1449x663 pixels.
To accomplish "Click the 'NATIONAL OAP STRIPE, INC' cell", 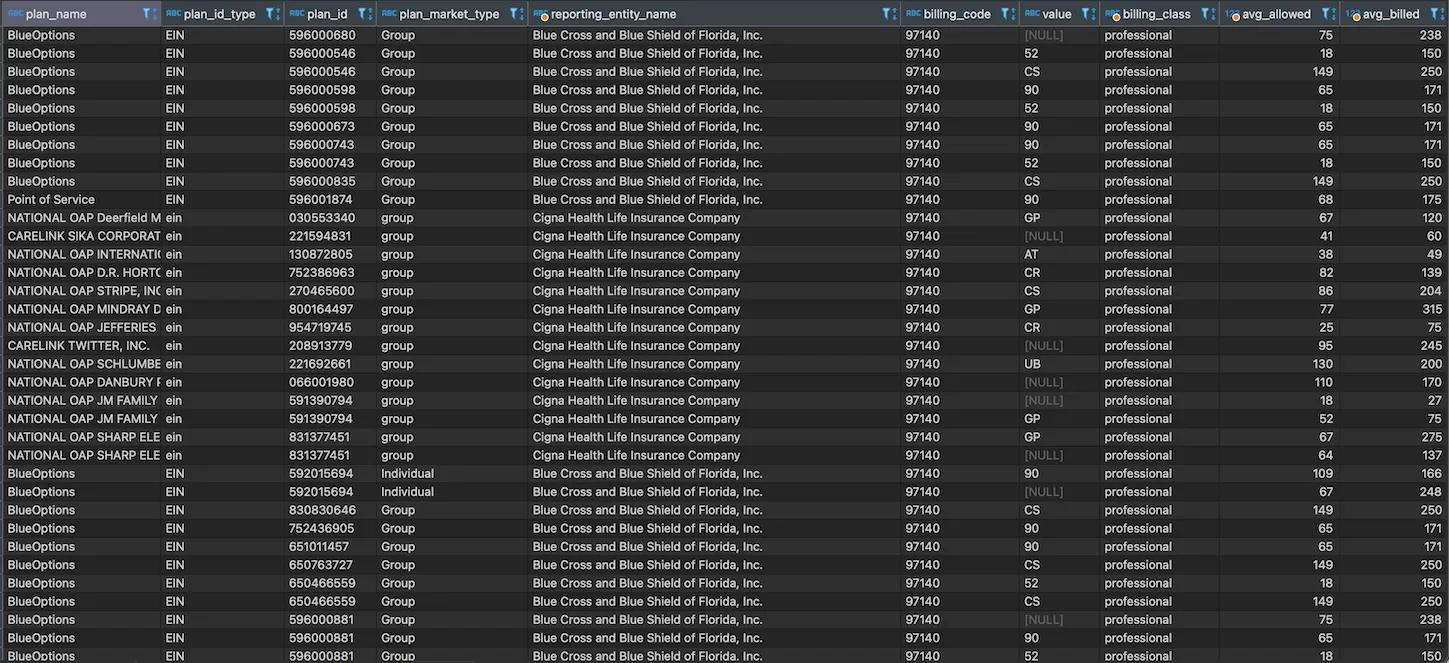I will click(83, 291).
